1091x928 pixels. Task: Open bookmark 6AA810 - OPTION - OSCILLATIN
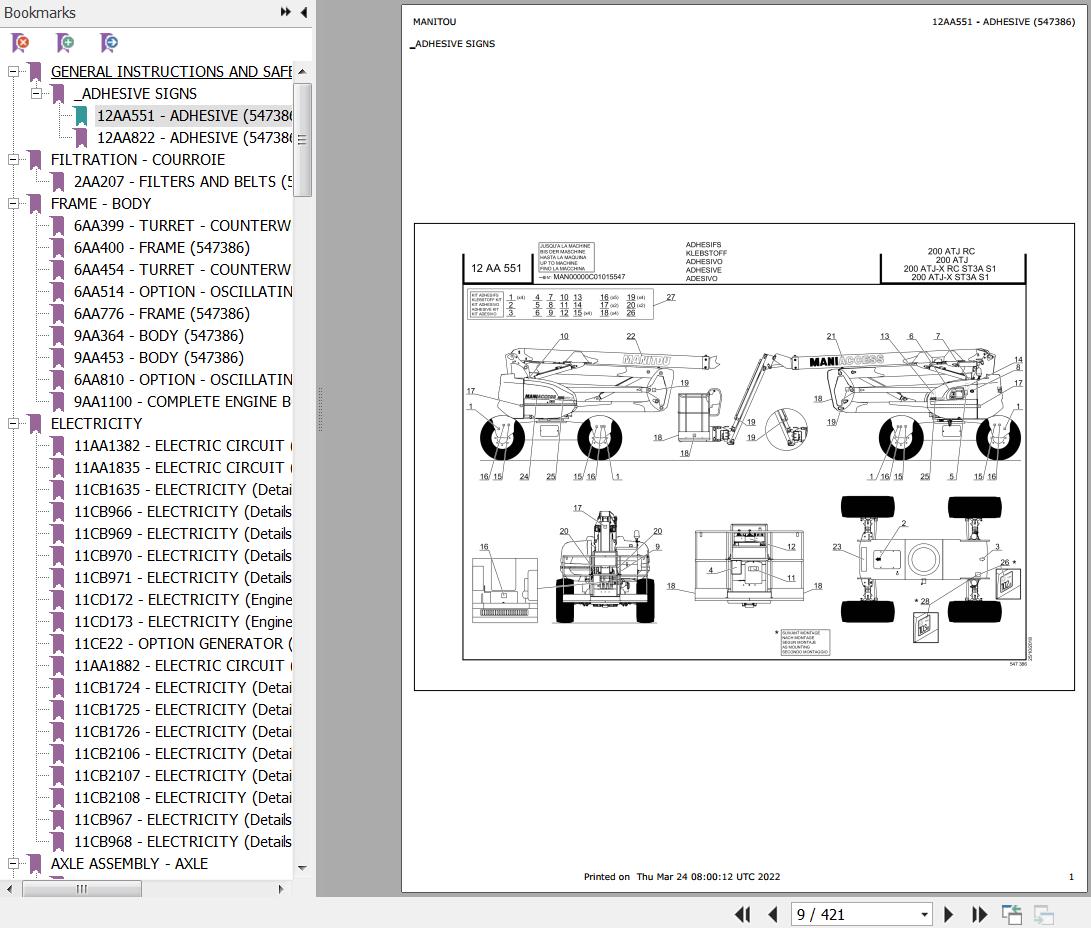[183, 380]
